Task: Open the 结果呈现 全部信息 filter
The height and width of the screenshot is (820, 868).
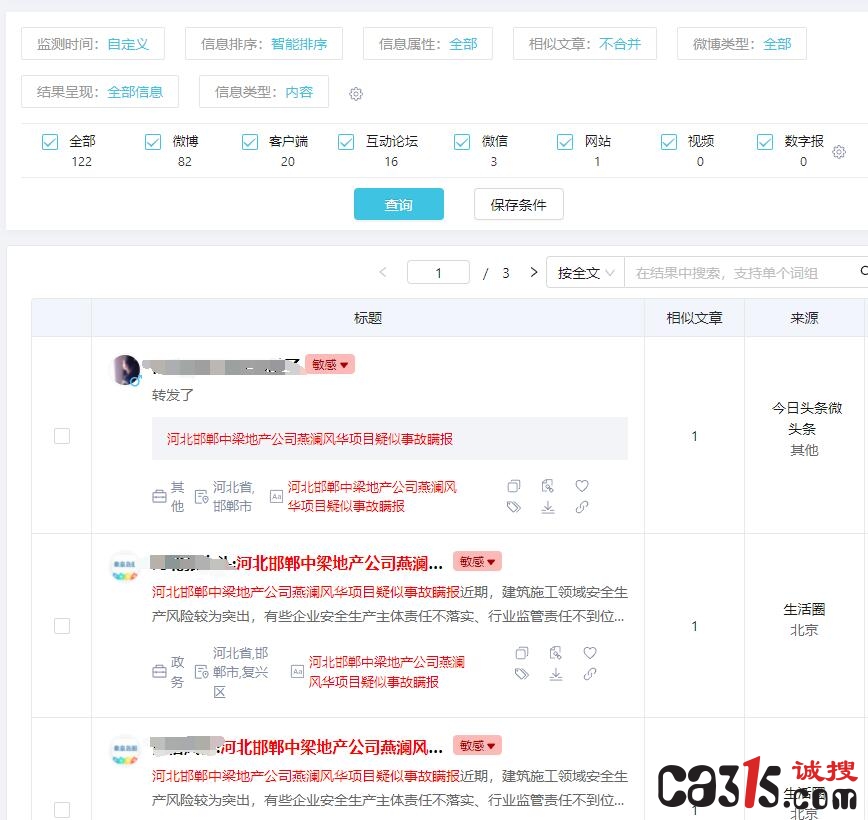Action: coord(100,91)
